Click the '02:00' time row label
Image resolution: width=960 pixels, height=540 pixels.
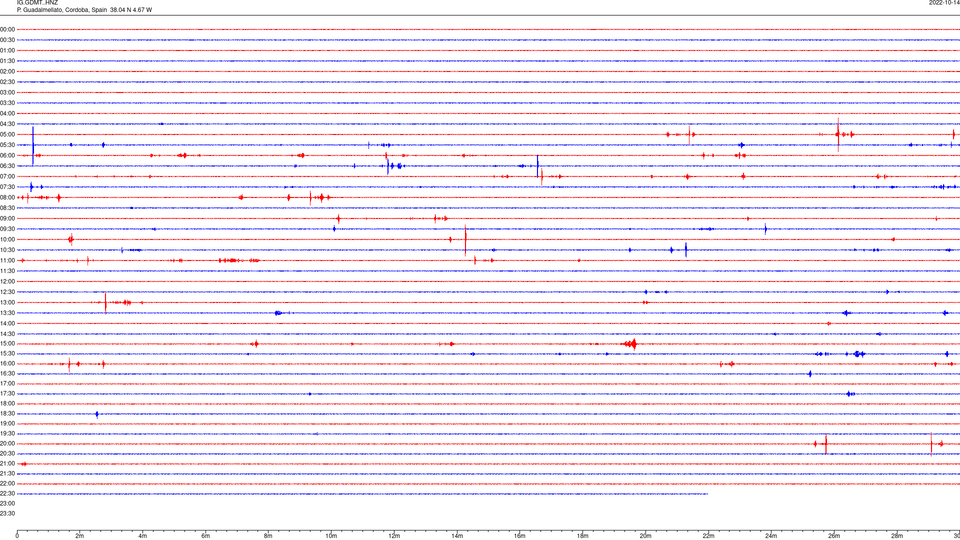pyautogui.click(x=7, y=71)
